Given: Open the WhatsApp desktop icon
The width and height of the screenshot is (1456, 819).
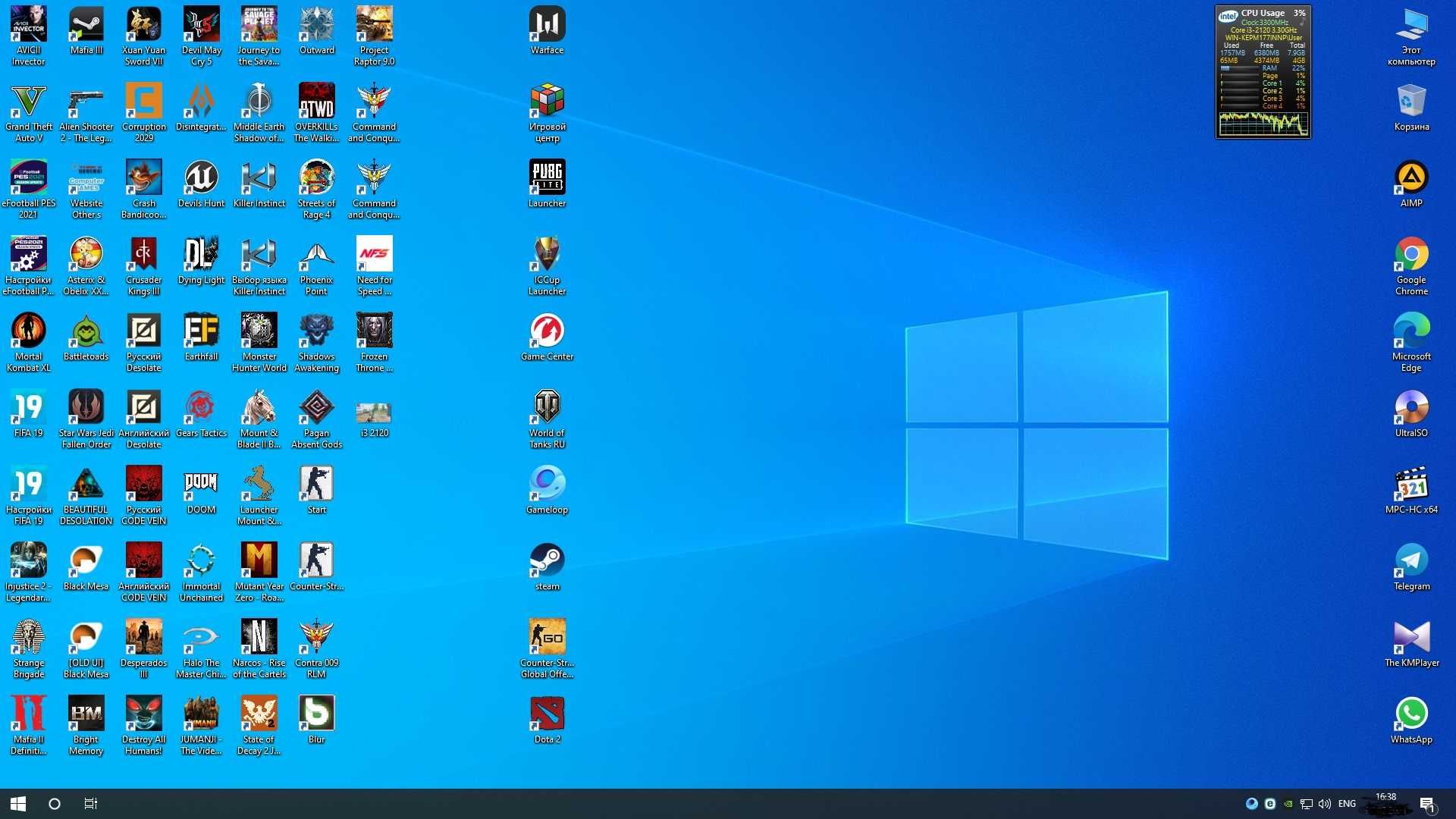Looking at the screenshot, I should (1412, 720).
